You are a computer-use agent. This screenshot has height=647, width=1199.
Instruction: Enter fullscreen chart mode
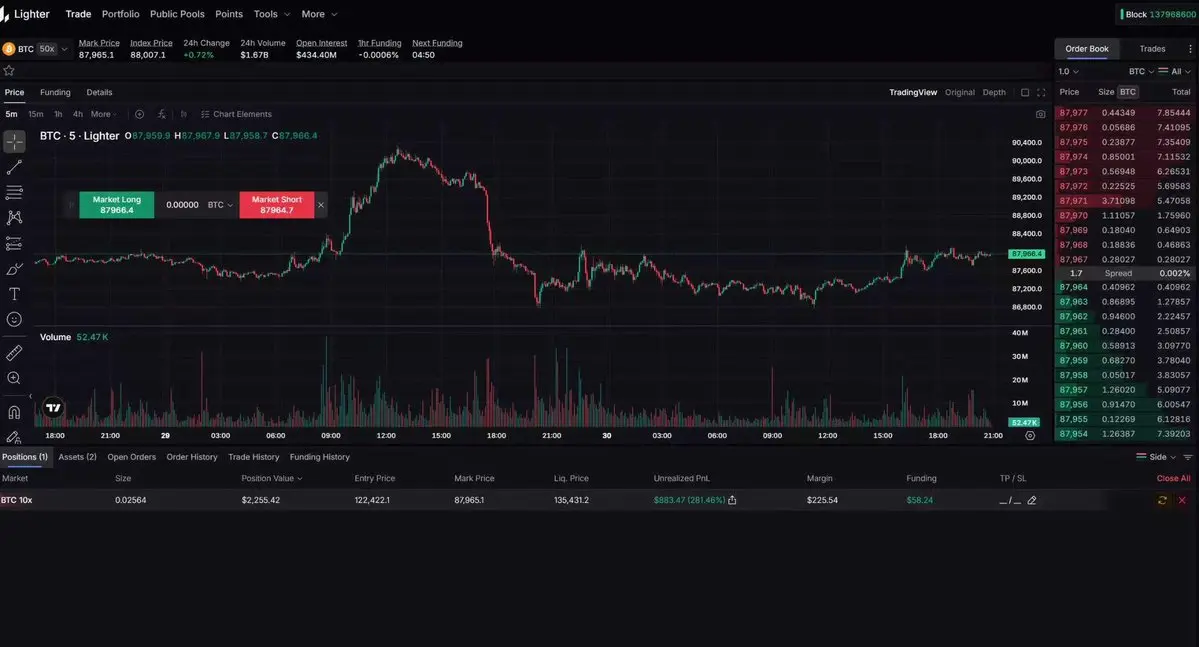click(x=1041, y=93)
